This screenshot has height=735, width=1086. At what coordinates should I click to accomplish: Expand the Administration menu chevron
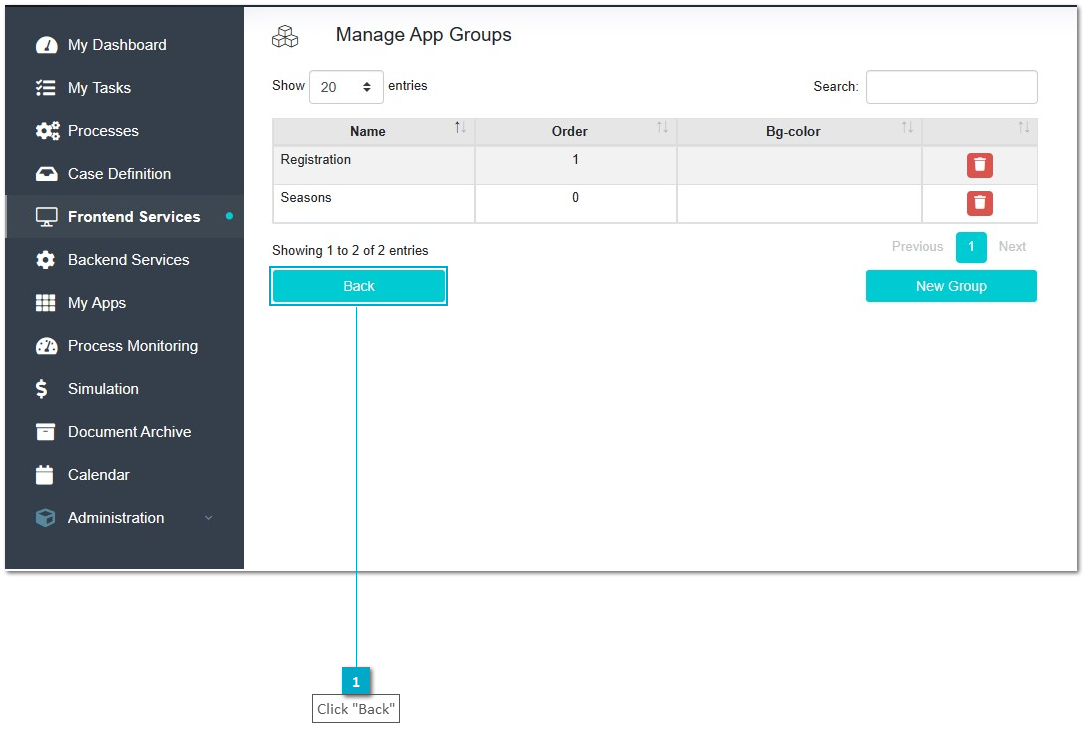[x=208, y=518]
